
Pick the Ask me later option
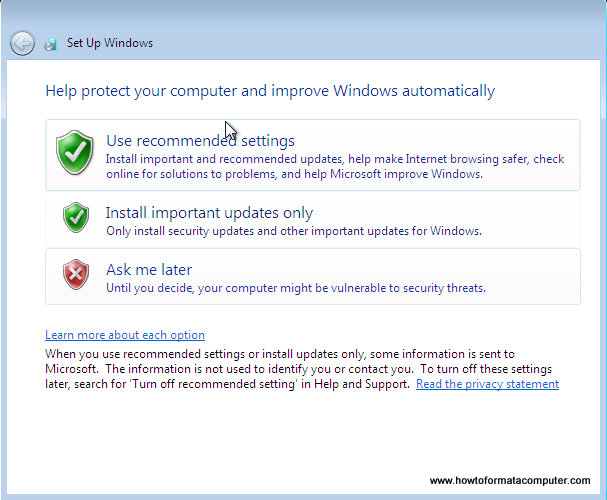click(313, 277)
